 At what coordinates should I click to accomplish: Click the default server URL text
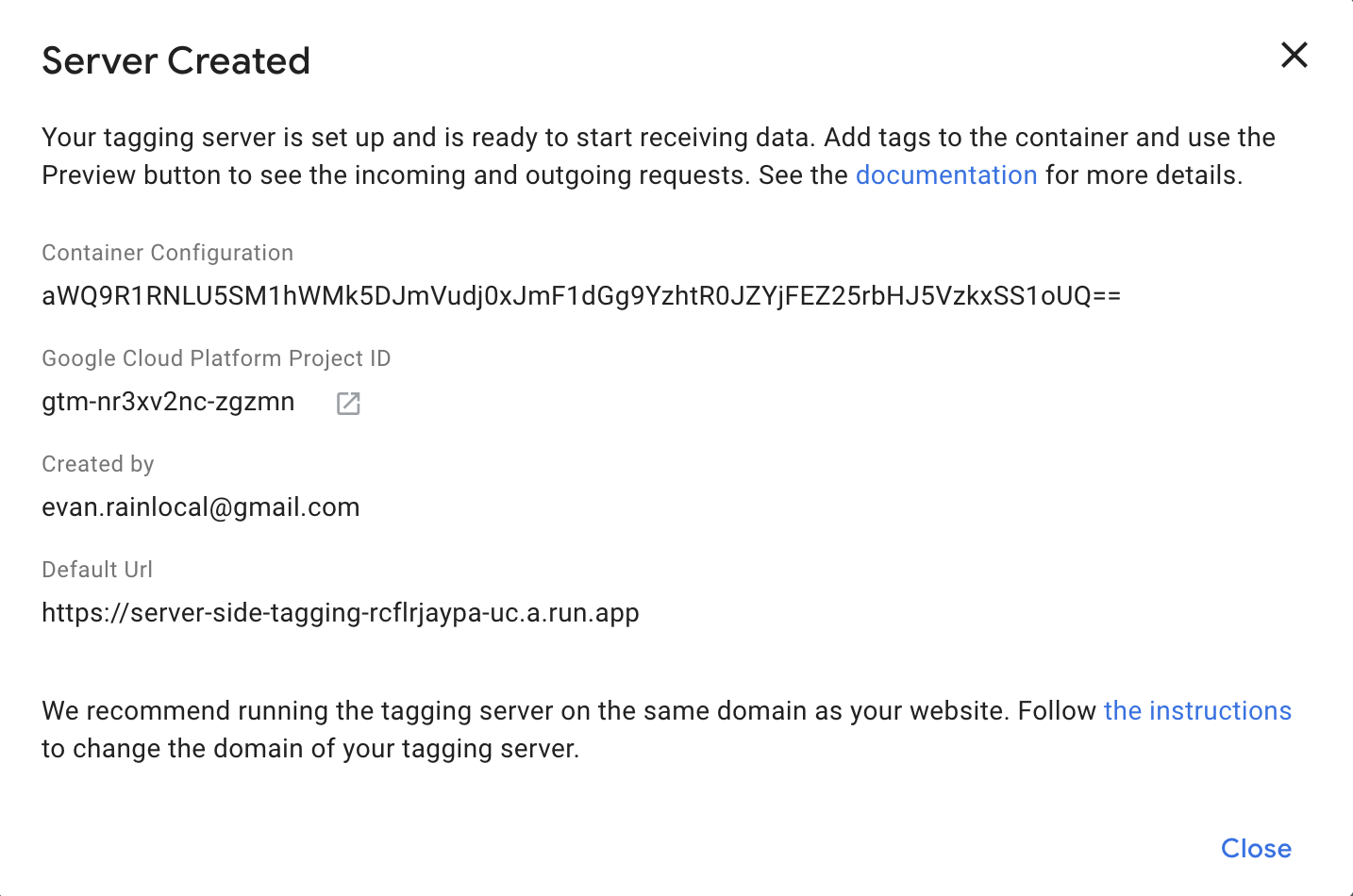340,613
